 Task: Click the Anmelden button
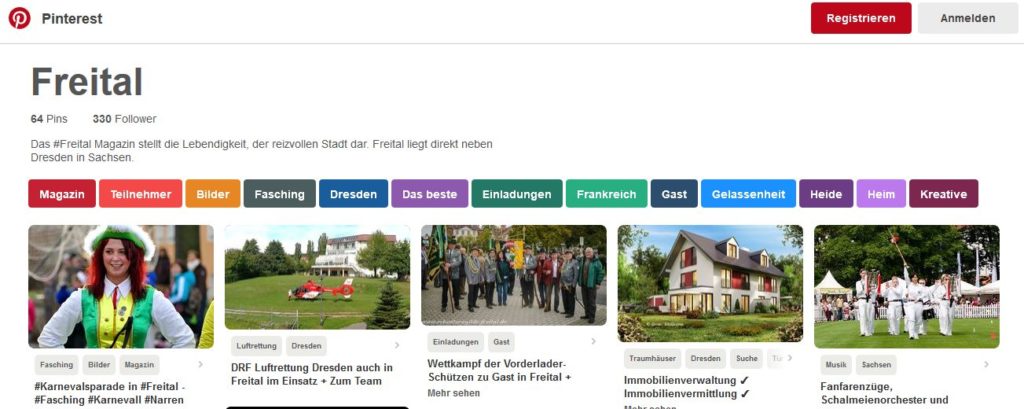coord(968,18)
